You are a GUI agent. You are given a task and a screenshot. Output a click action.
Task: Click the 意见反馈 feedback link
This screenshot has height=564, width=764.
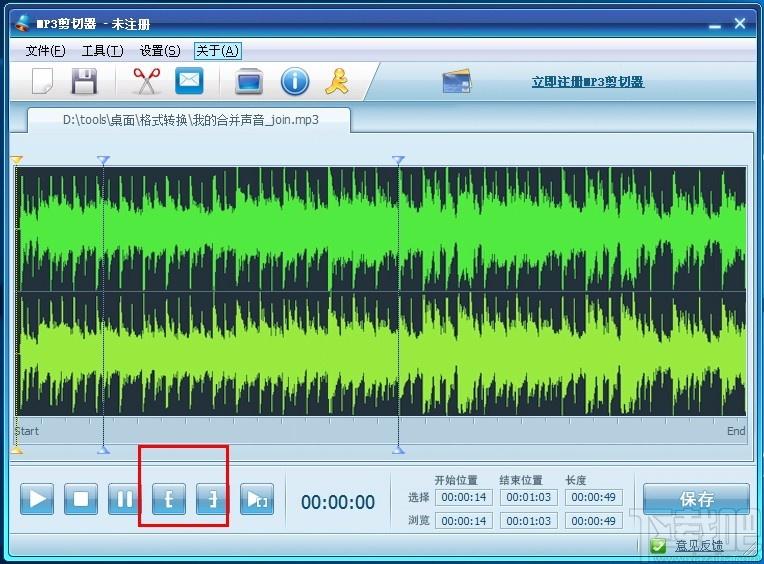pos(699,546)
